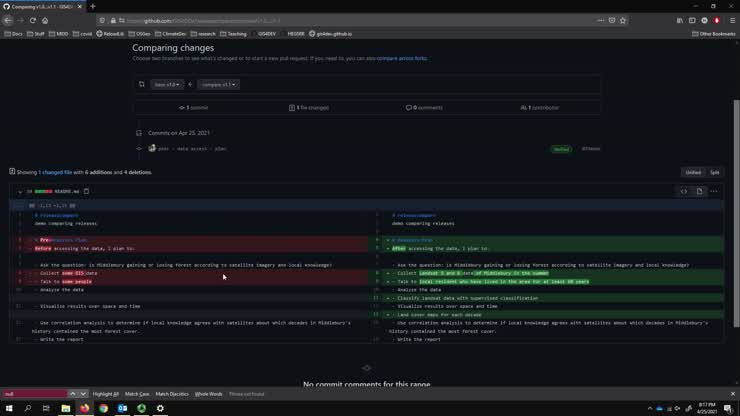Click the round account icon in toolbar

pos(705,20)
